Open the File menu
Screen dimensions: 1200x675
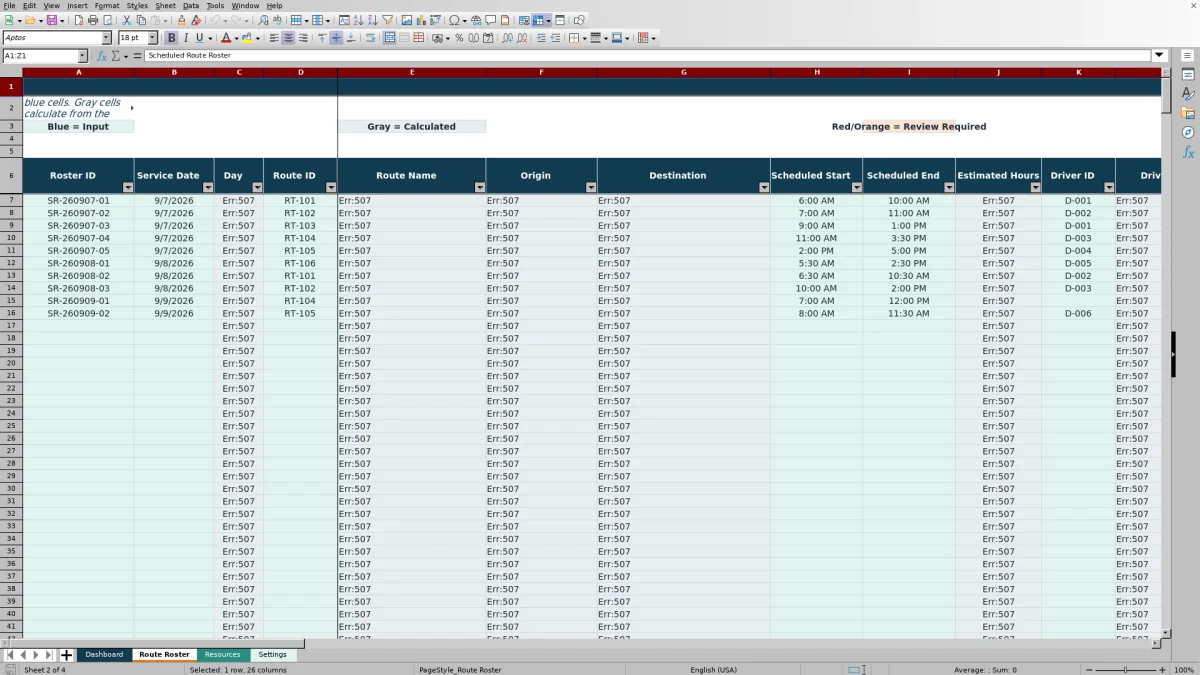point(9,6)
